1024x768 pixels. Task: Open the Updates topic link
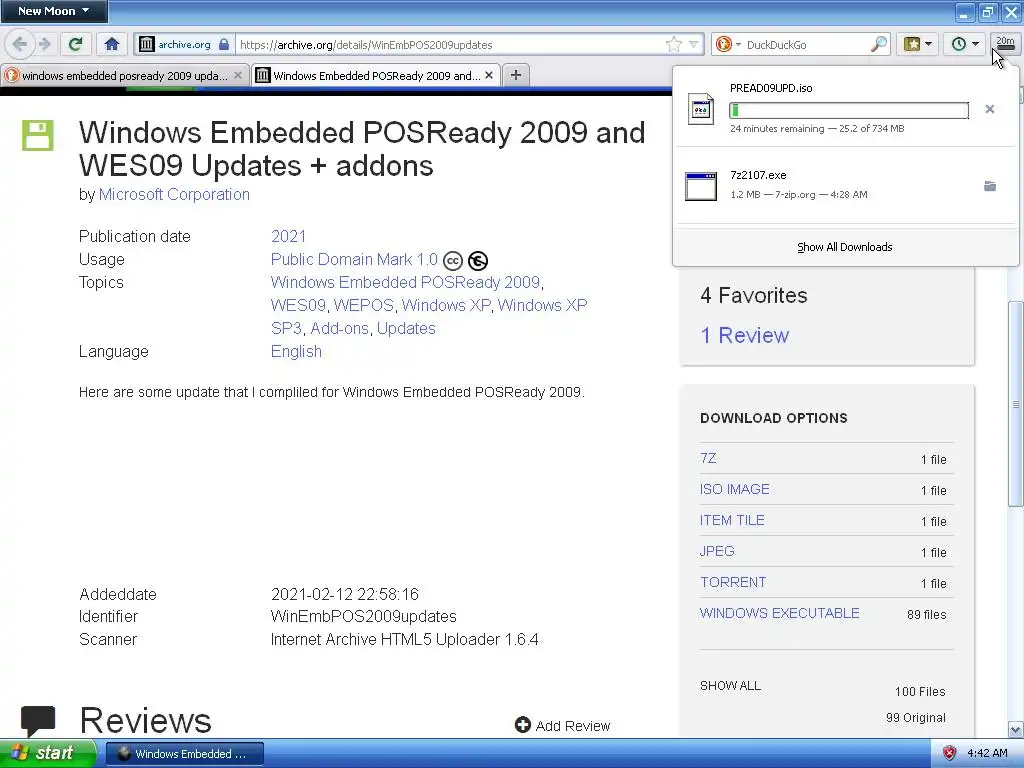tap(406, 328)
